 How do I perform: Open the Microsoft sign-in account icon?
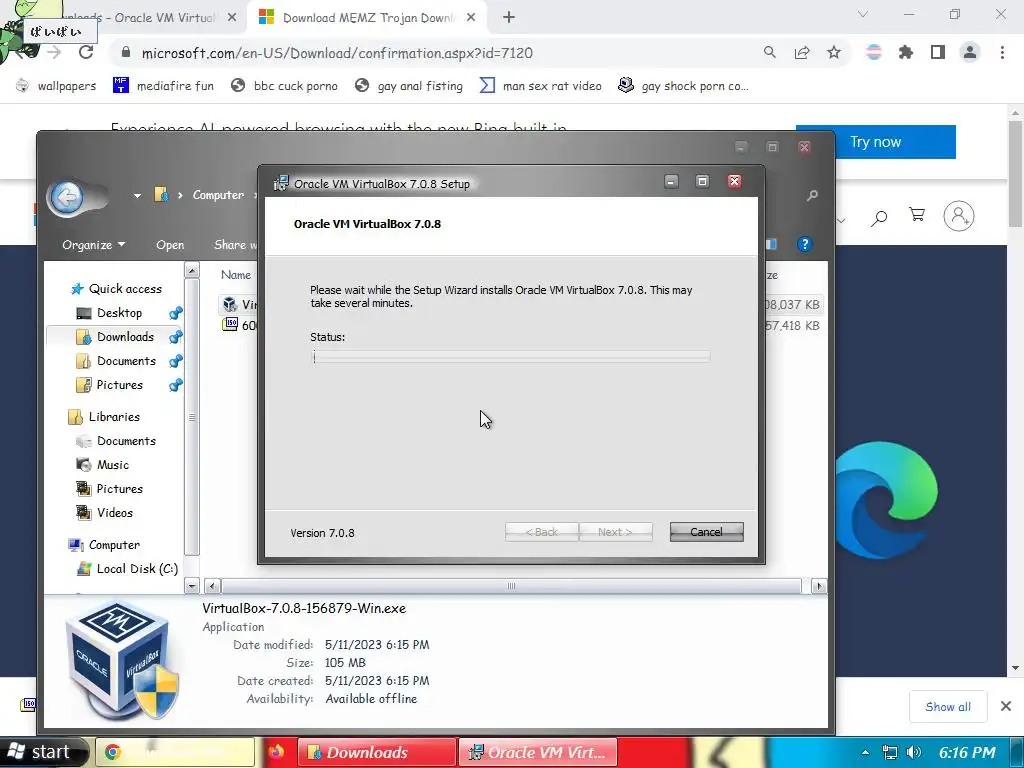pos(958,216)
